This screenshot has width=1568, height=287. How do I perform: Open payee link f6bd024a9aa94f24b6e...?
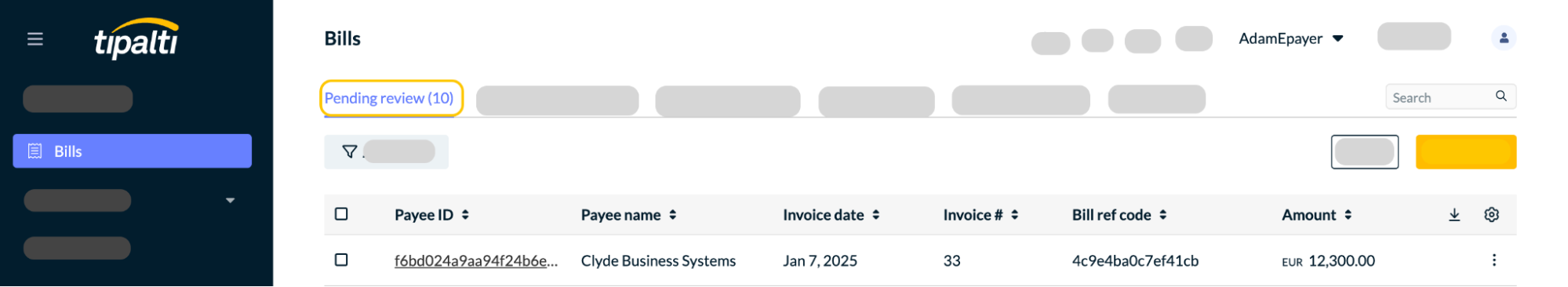pos(476,261)
